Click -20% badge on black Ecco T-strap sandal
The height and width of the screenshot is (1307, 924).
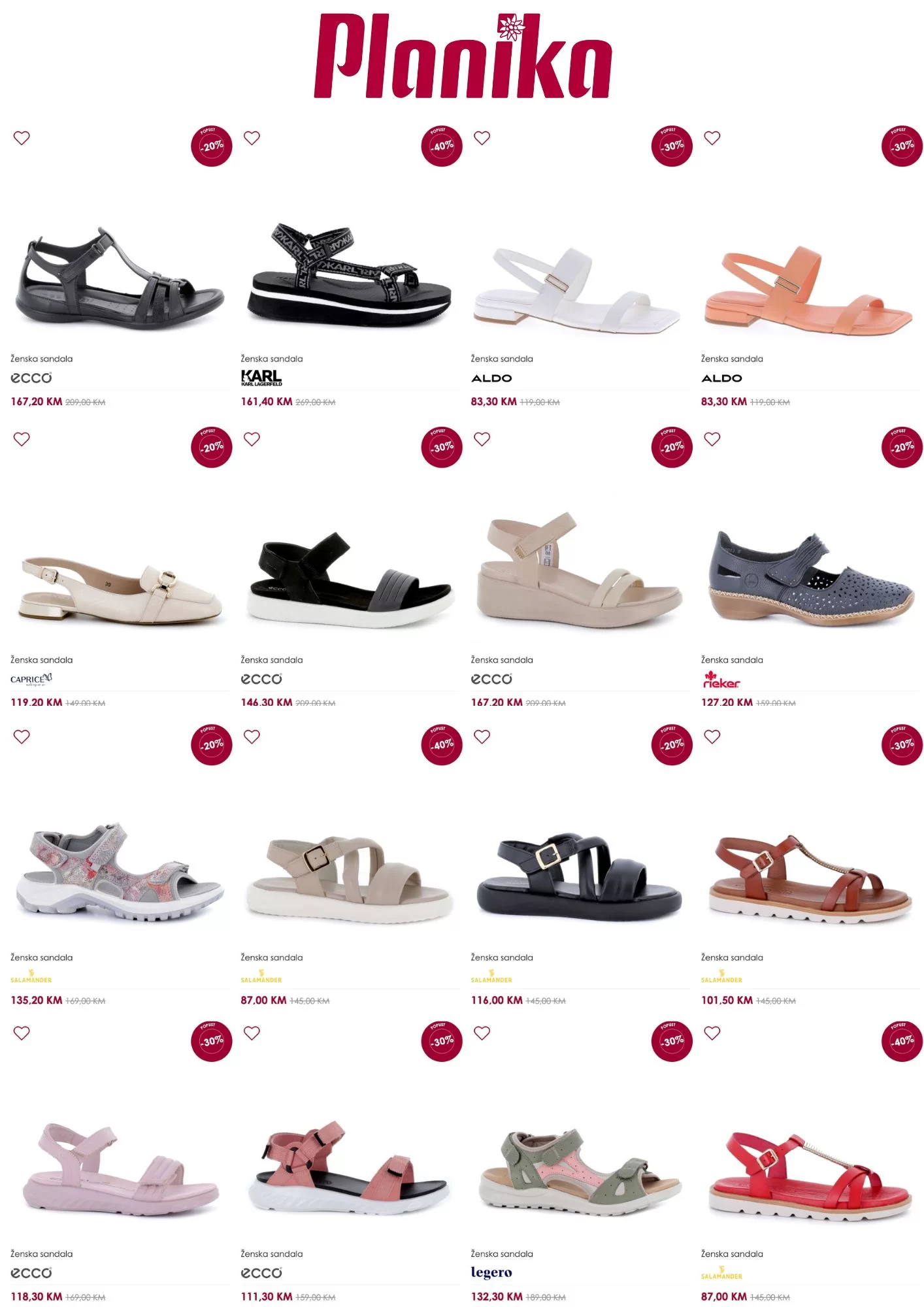click(x=212, y=146)
